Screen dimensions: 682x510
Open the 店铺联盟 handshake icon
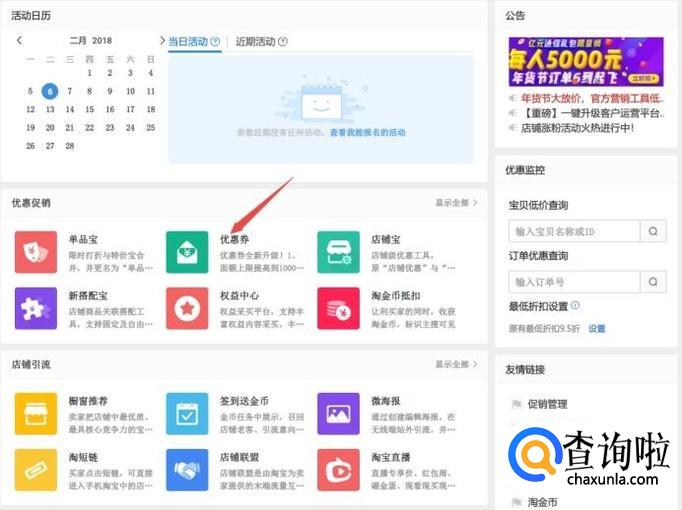(187, 470)
